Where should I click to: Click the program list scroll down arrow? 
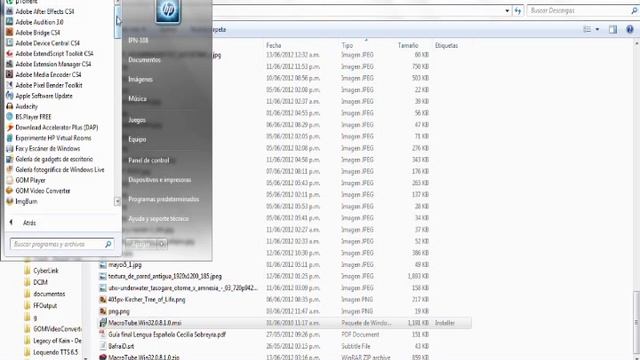pos(118,201)
